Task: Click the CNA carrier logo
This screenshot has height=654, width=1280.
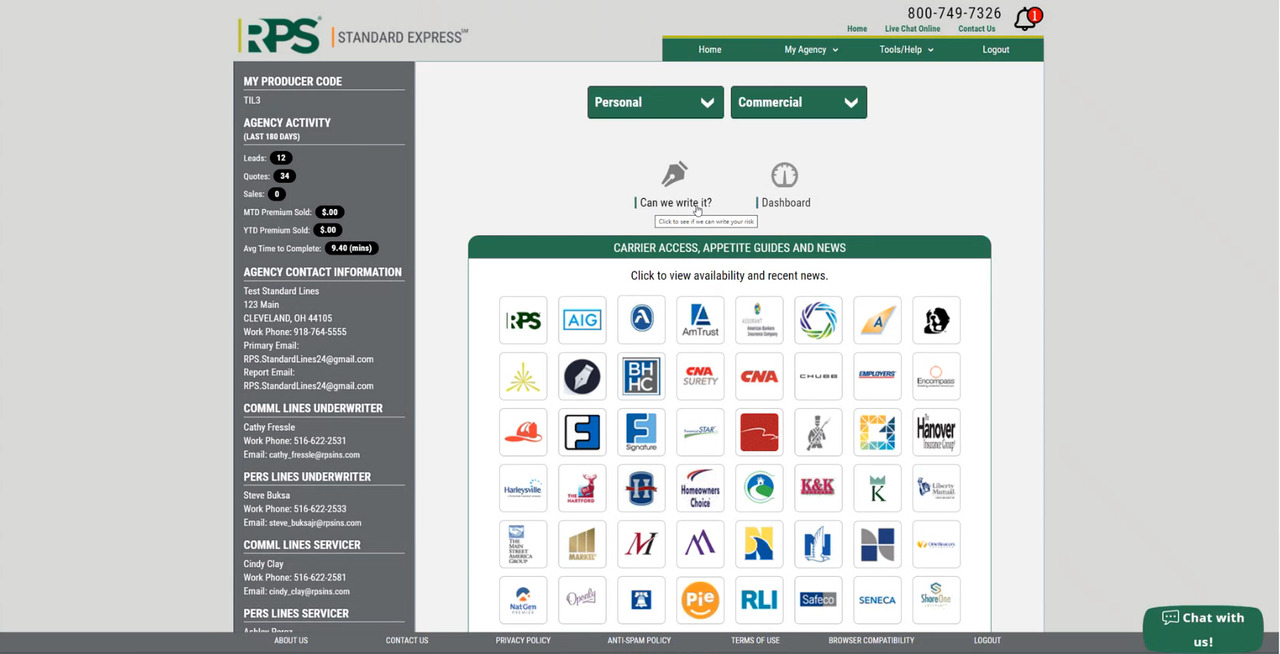Action: [759, 376]
